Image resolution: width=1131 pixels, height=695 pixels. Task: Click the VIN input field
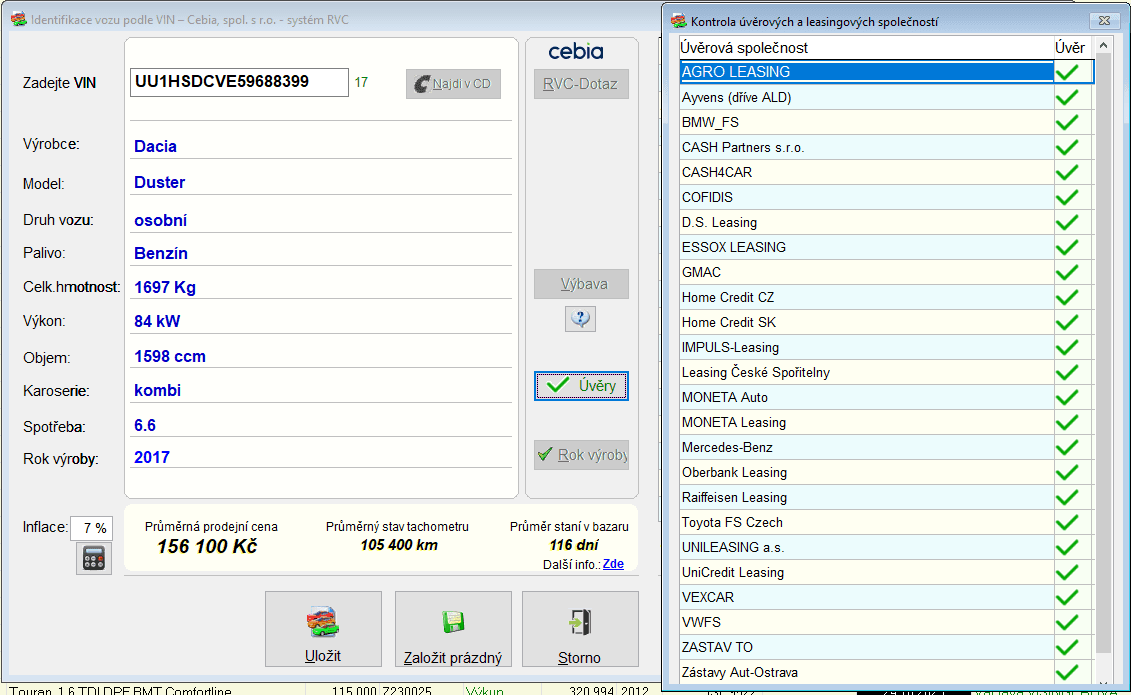239,82
